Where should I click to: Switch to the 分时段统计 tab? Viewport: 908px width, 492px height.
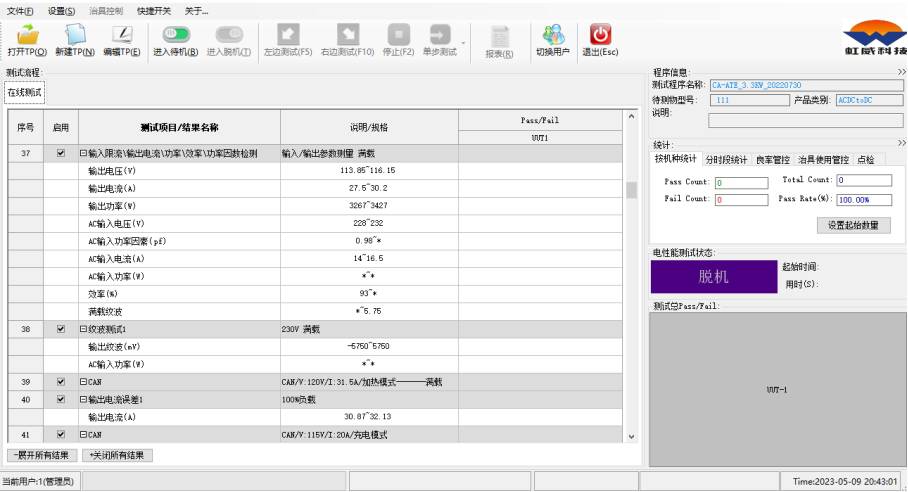(726, 159)
